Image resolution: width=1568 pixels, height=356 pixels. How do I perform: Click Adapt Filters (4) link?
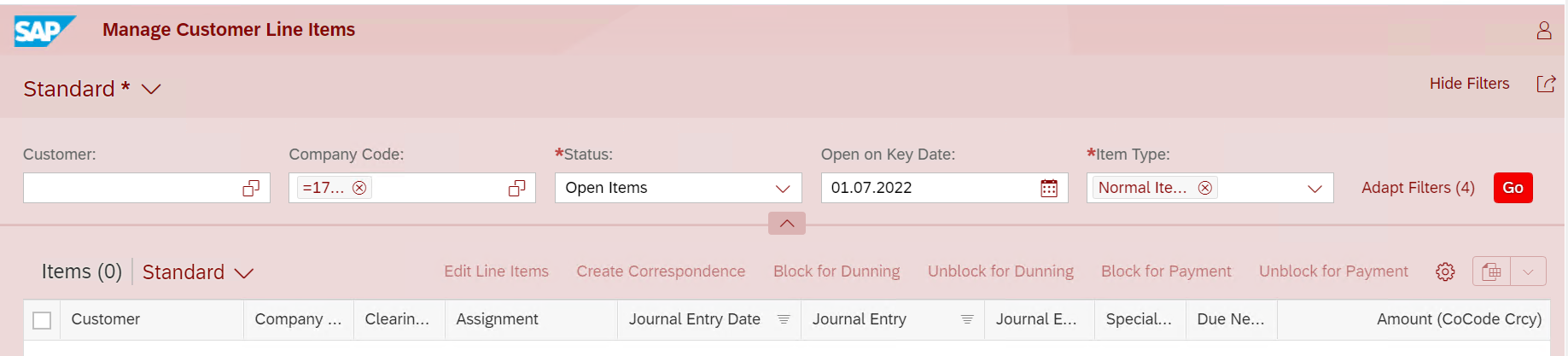point(1418,188)
